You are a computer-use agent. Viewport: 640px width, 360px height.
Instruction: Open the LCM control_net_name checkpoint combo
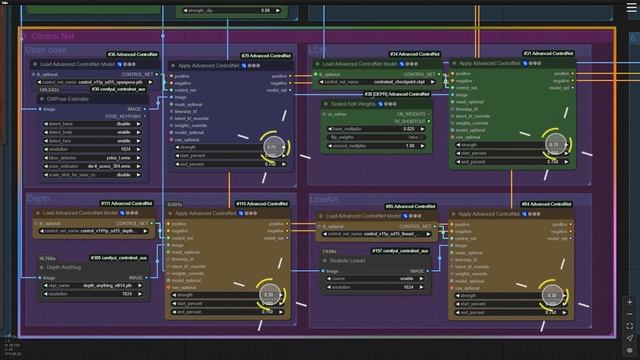pos(377,82)
